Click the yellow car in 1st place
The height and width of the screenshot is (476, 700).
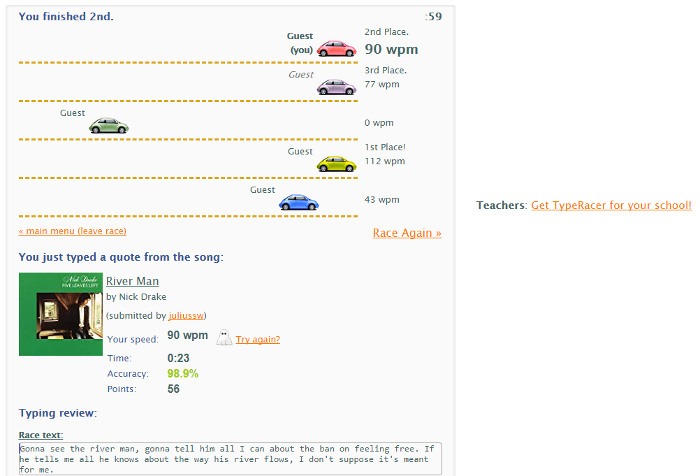coord(337,164)
